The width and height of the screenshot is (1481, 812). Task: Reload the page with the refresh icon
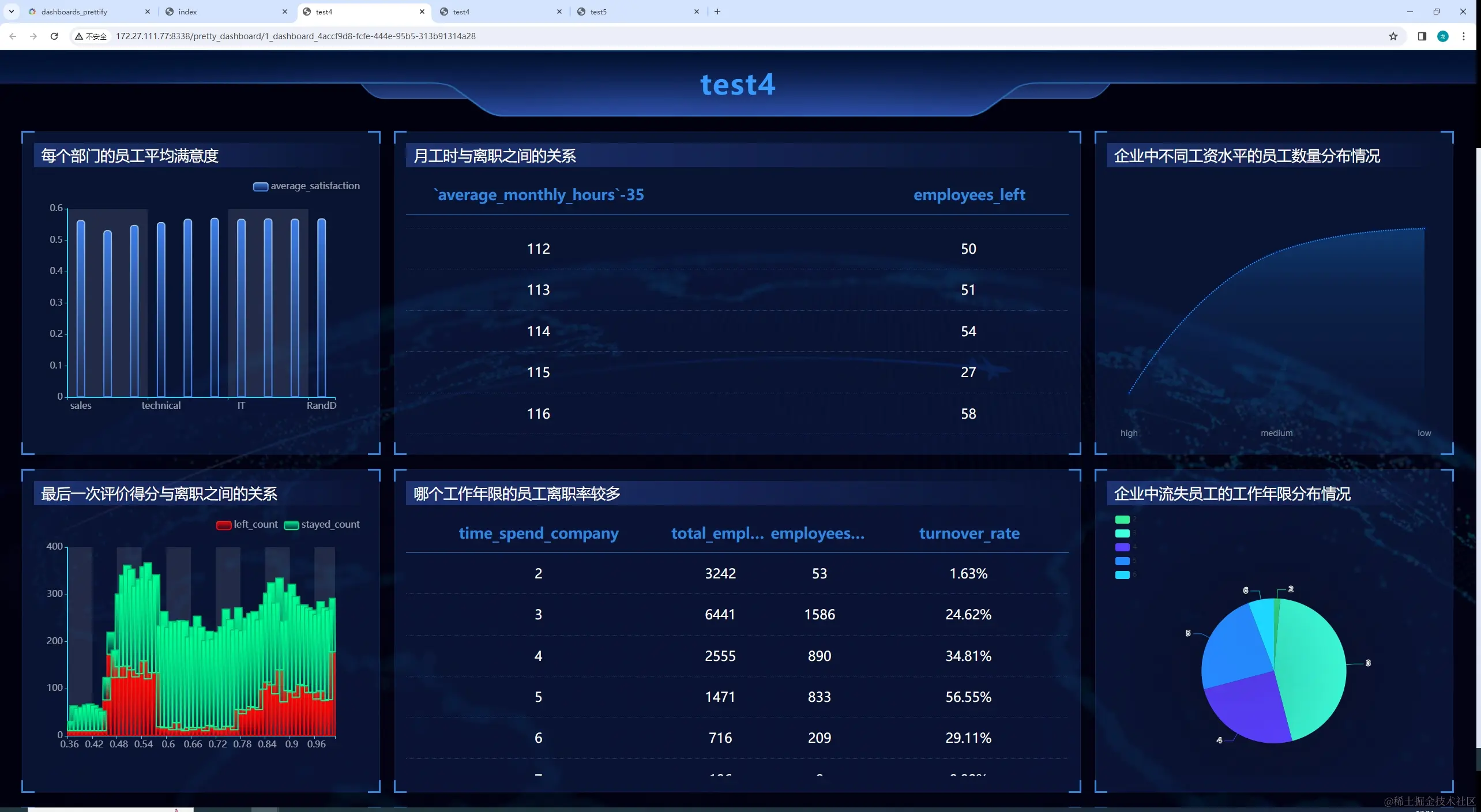[54, 36]
